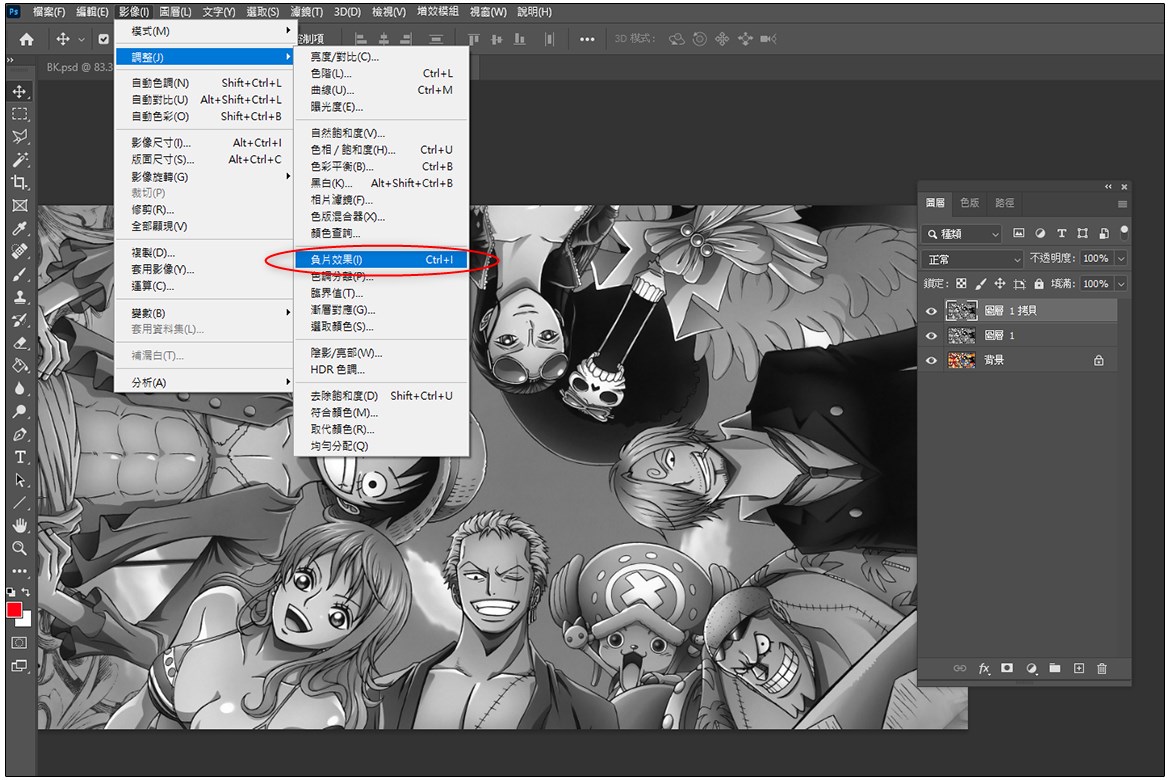Screen dimensions: 1170x780
Task: Select the Move tool in toolbox
Action: point(19,92)
